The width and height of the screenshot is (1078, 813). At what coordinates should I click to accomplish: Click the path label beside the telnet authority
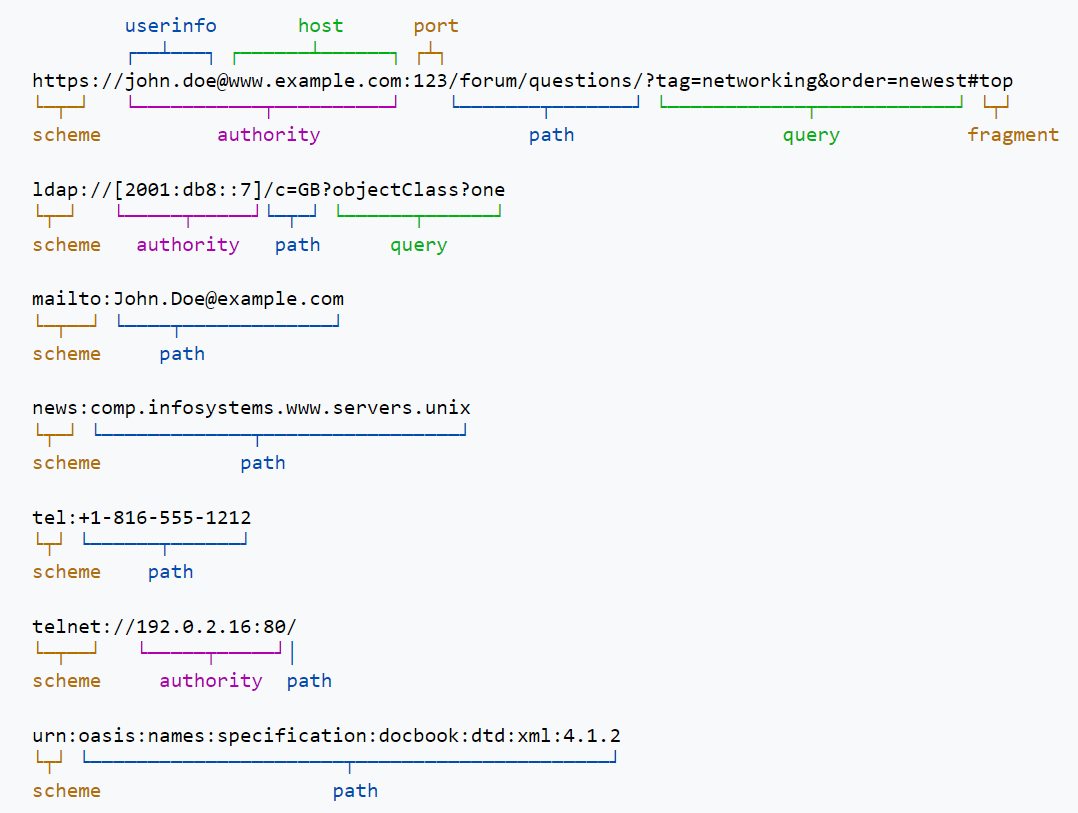click(309, 681)
